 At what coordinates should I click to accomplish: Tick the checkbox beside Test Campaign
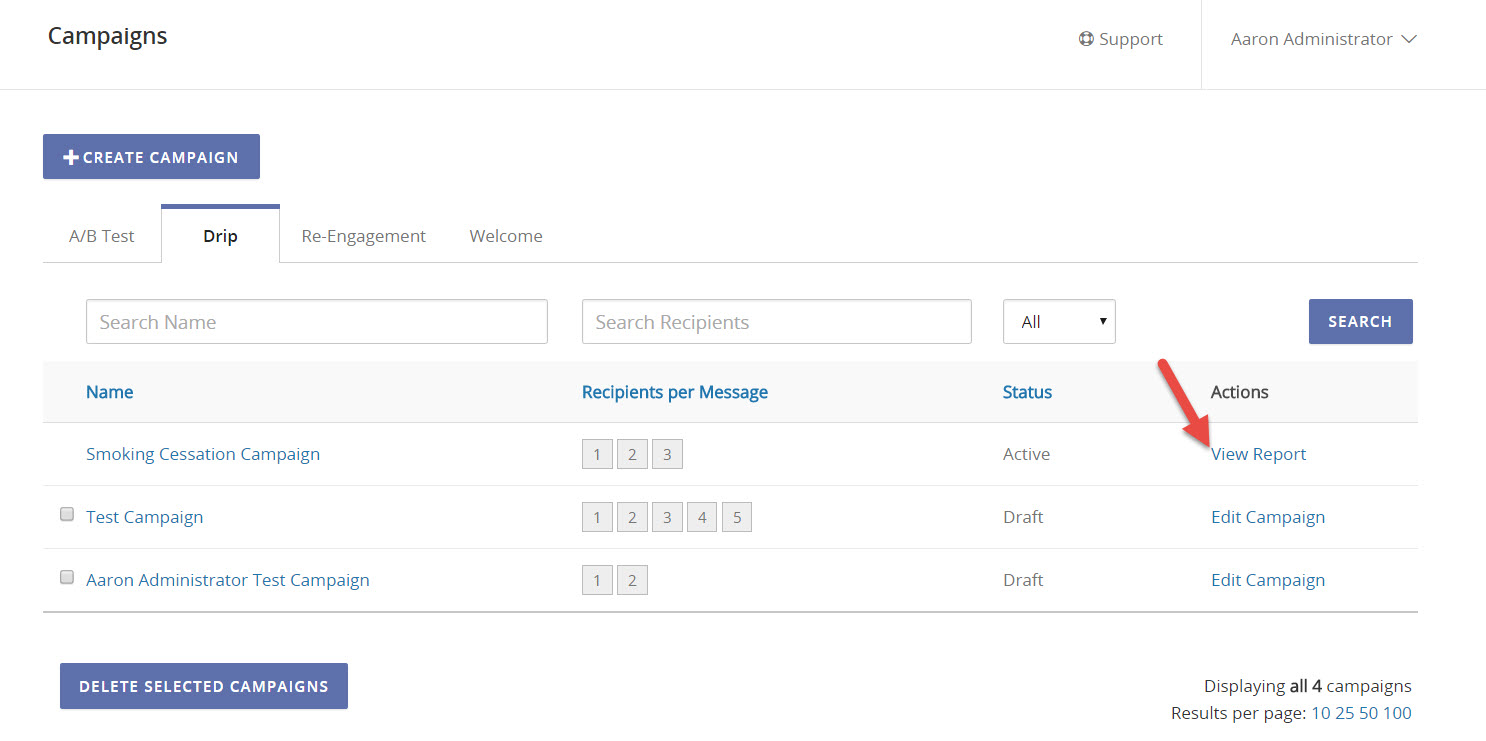tap(67, 515)
